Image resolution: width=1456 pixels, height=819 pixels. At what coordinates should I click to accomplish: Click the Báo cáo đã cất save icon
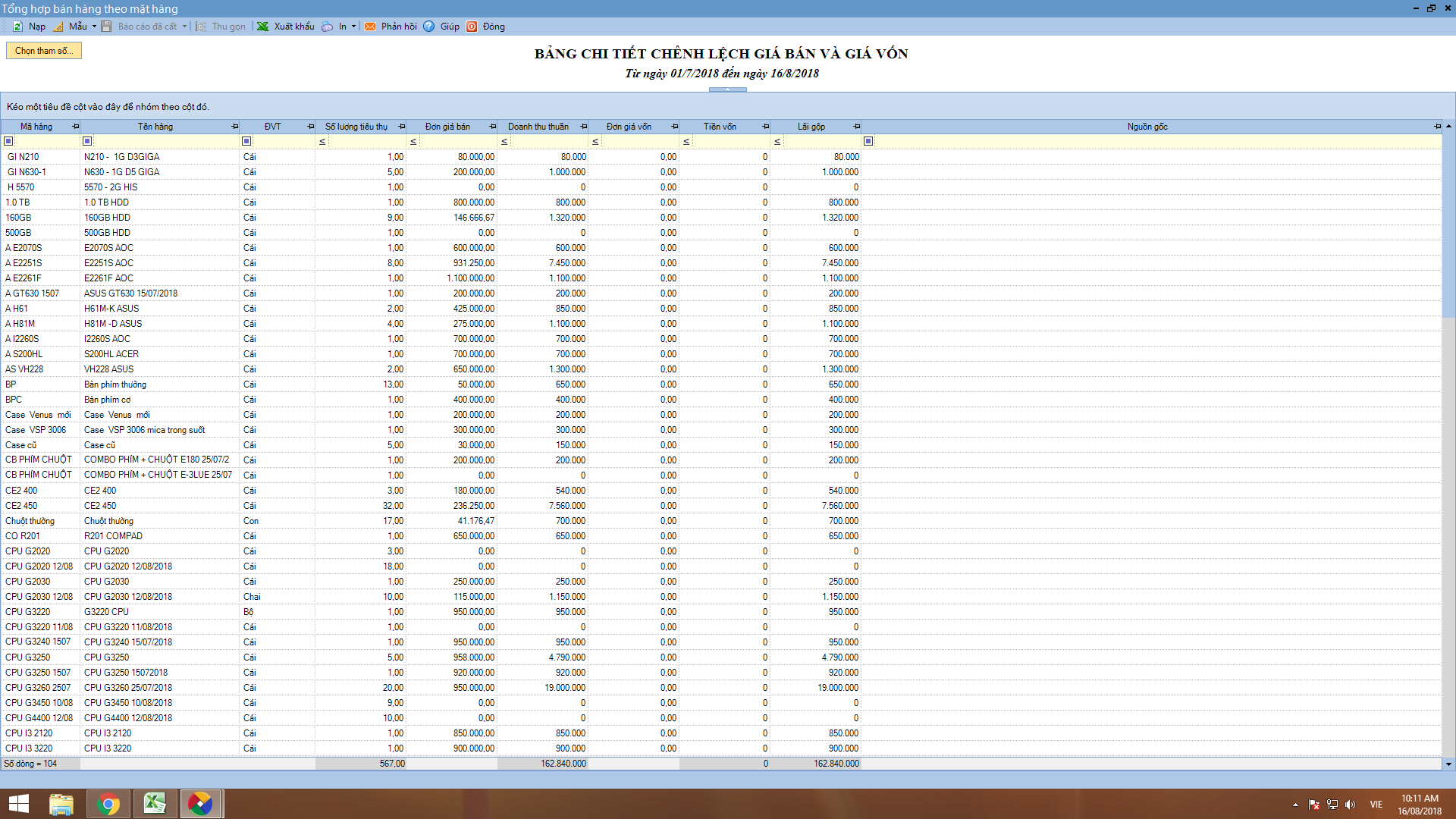click(x=107, y=27)
